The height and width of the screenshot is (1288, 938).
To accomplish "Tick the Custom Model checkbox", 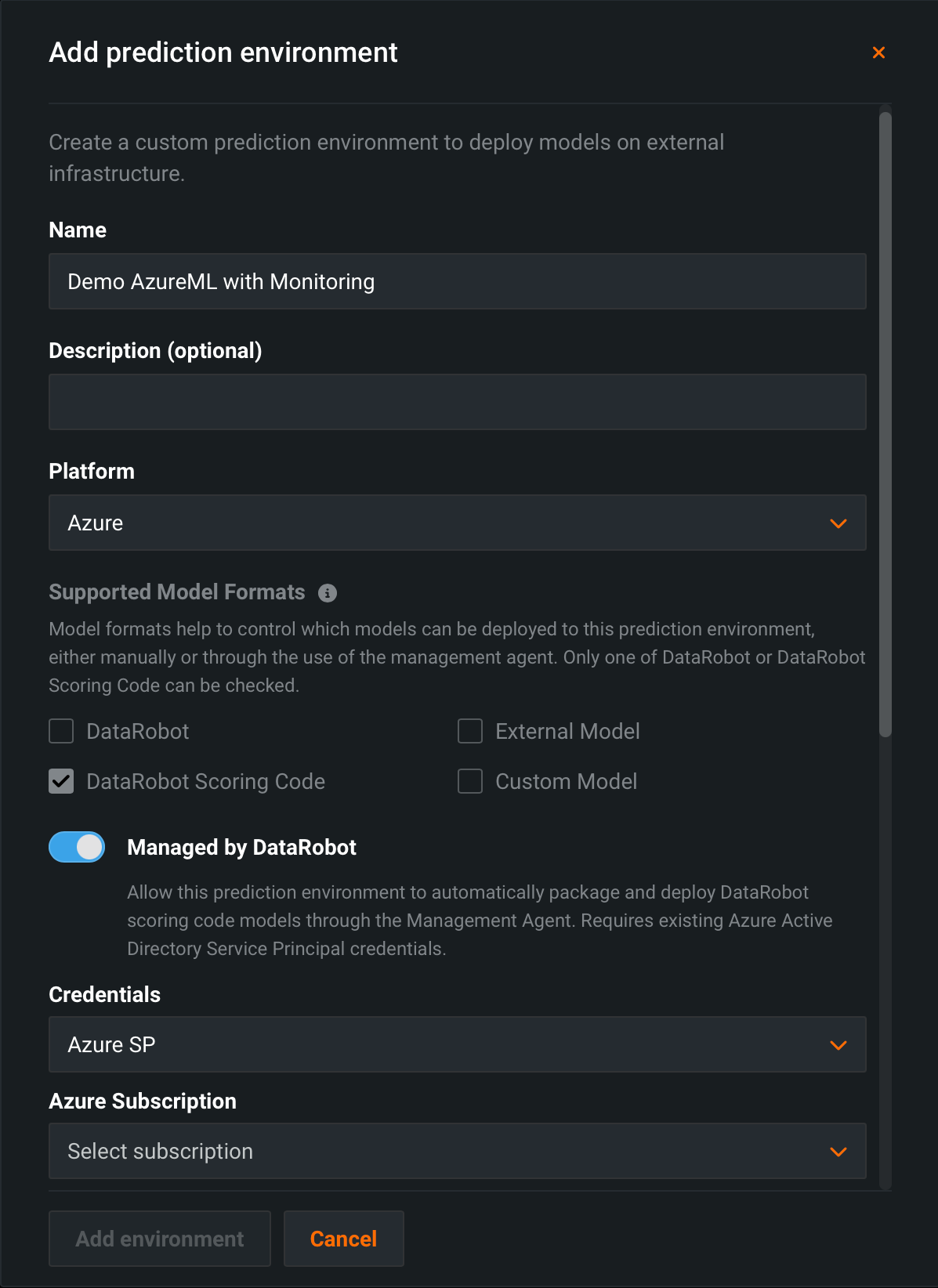I will click(x=470, y=781).
